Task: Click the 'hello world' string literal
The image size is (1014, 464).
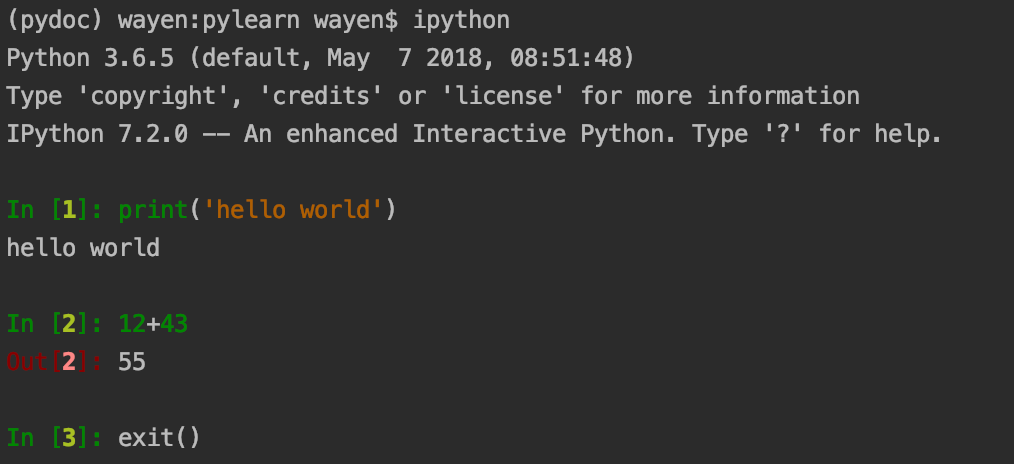Action: [293, 211]
